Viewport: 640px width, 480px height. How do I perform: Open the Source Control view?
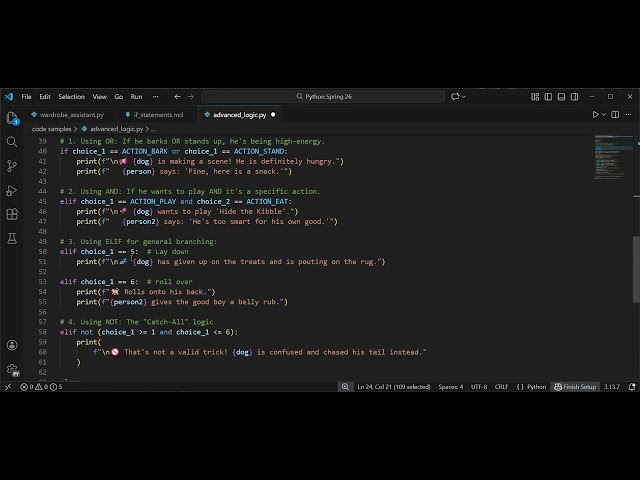point(12,166)
